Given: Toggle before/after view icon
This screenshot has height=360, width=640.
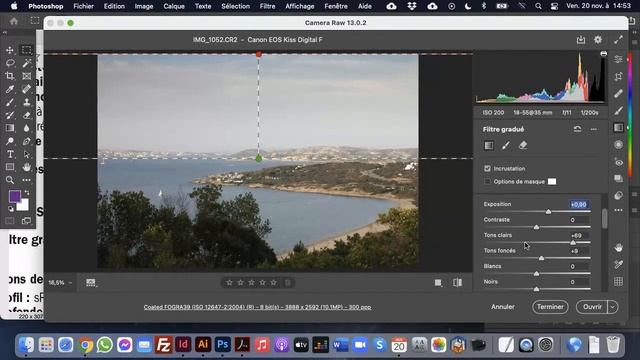Looking at the screenshot, I should click(458, 282).
